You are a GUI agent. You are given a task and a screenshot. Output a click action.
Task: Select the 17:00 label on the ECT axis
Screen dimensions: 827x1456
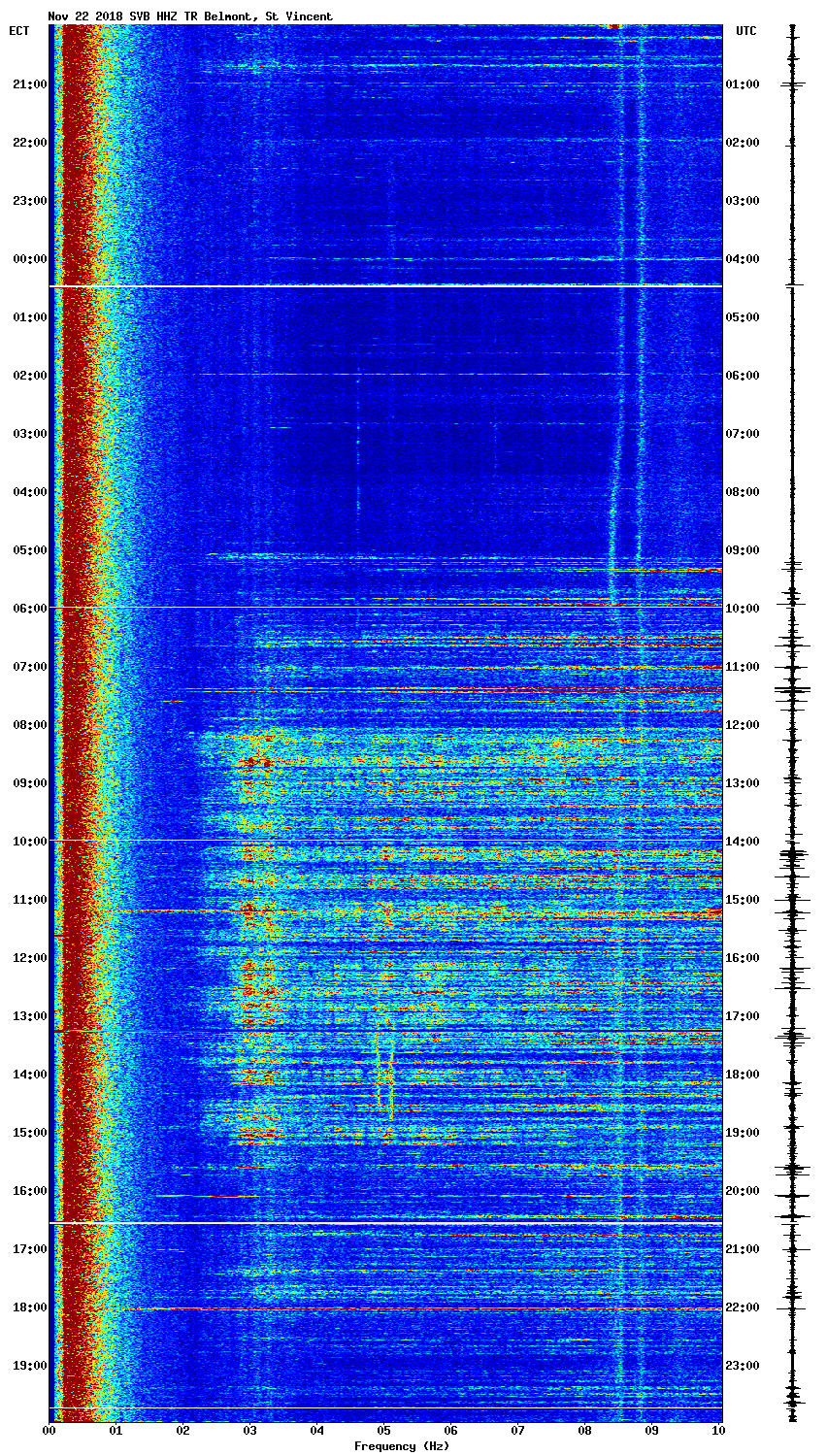pos(29,1249)
